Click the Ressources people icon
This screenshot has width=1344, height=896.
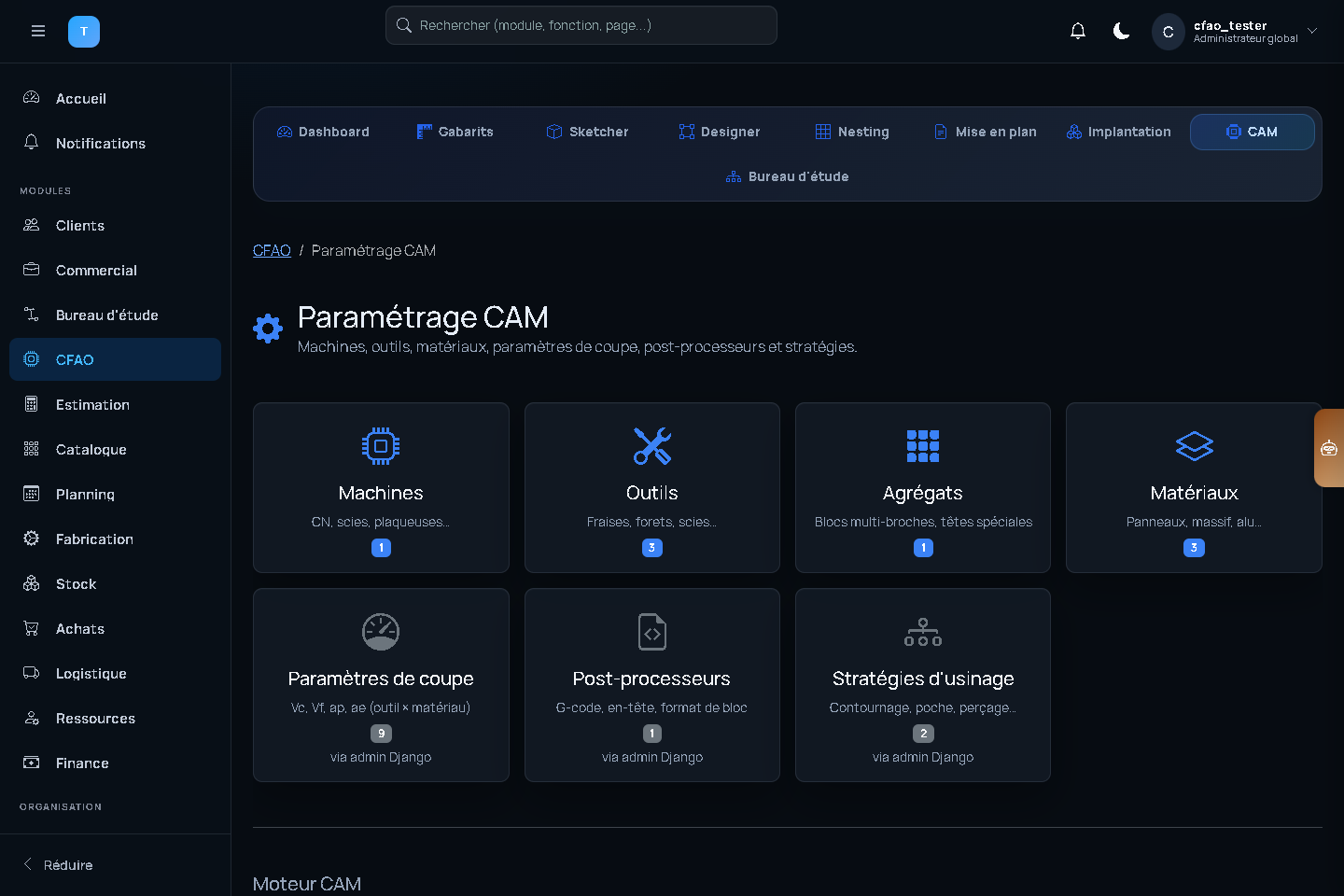[x=31, y=718]
